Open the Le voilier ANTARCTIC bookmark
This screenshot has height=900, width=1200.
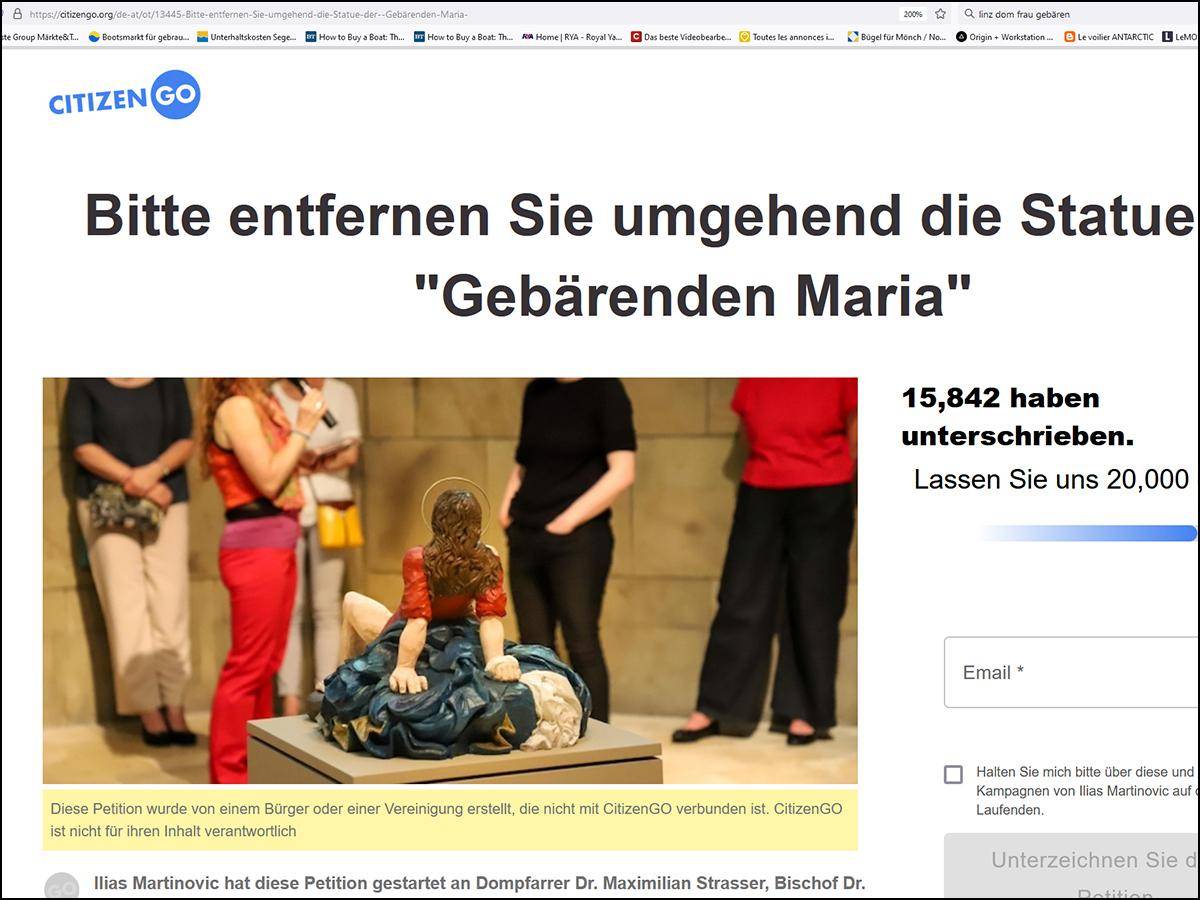[x=1109, y=37]
